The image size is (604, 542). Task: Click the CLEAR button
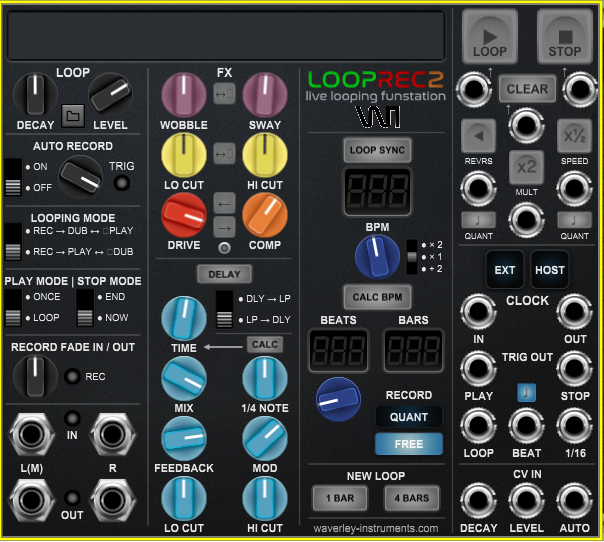527,89
